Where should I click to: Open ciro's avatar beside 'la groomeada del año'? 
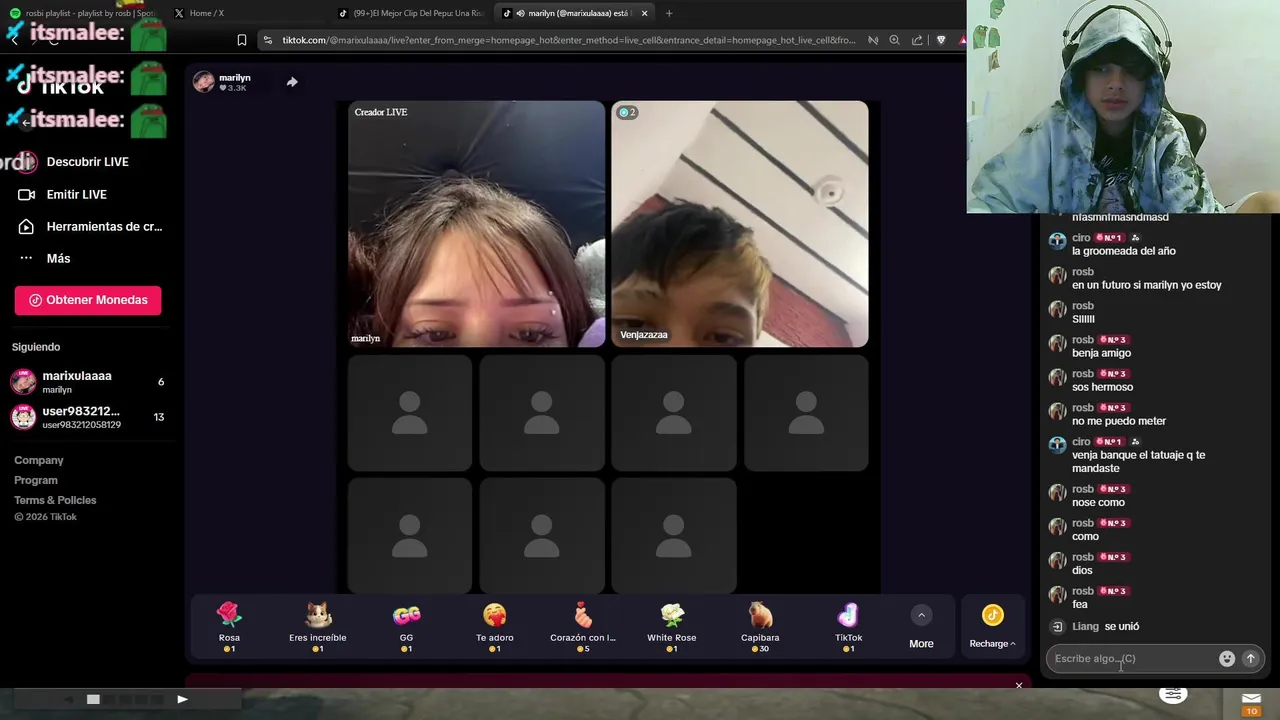[1057, 241]
